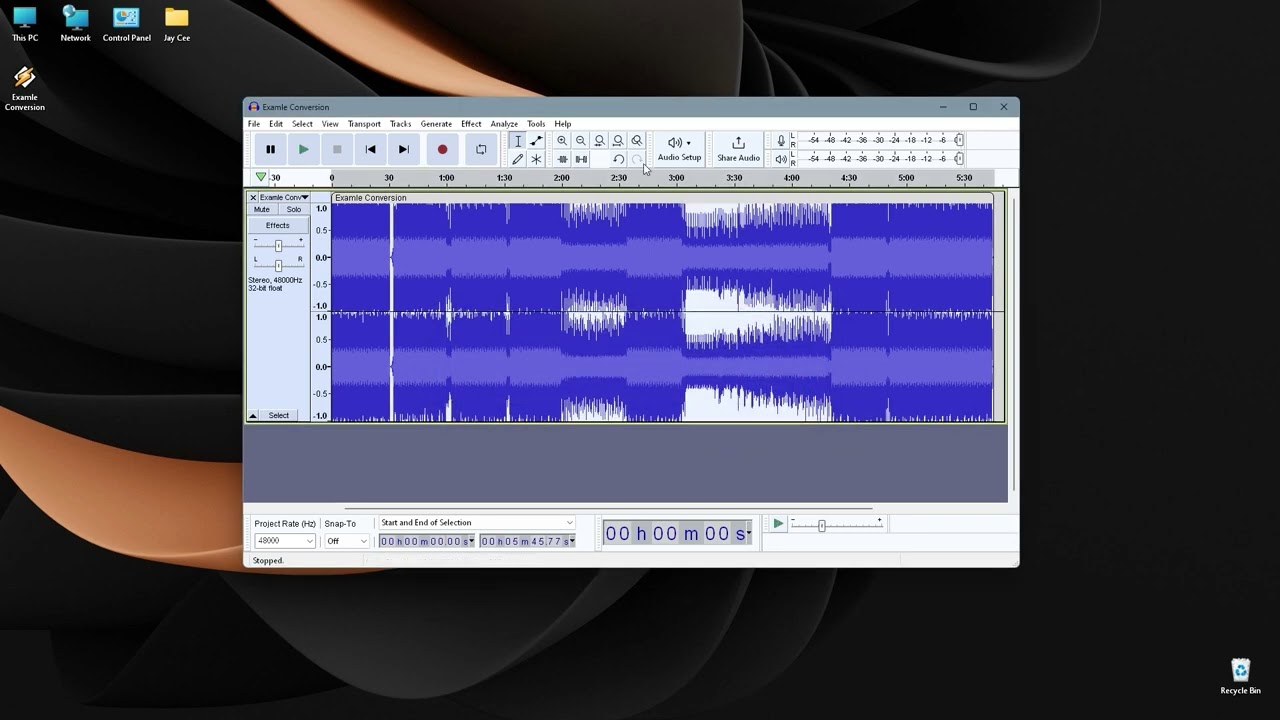The width and height of the screenshot is (1280, 720).
Task: Adjust the playback speed slider
Action: click(822, 525)
